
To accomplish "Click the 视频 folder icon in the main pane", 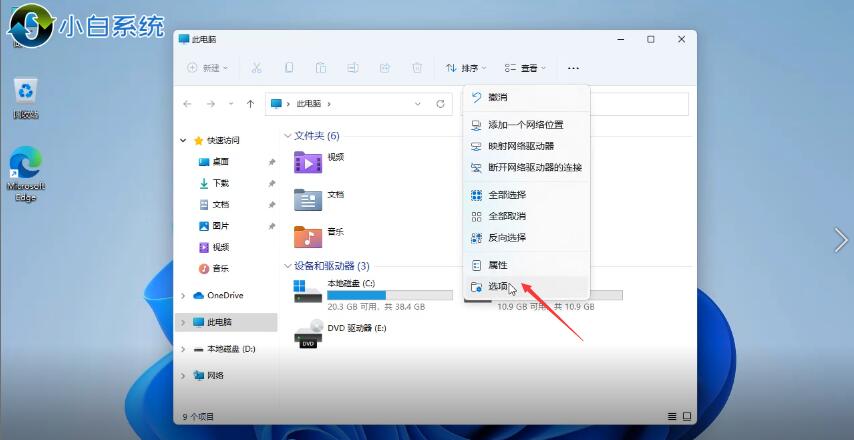I will [308, 162].
